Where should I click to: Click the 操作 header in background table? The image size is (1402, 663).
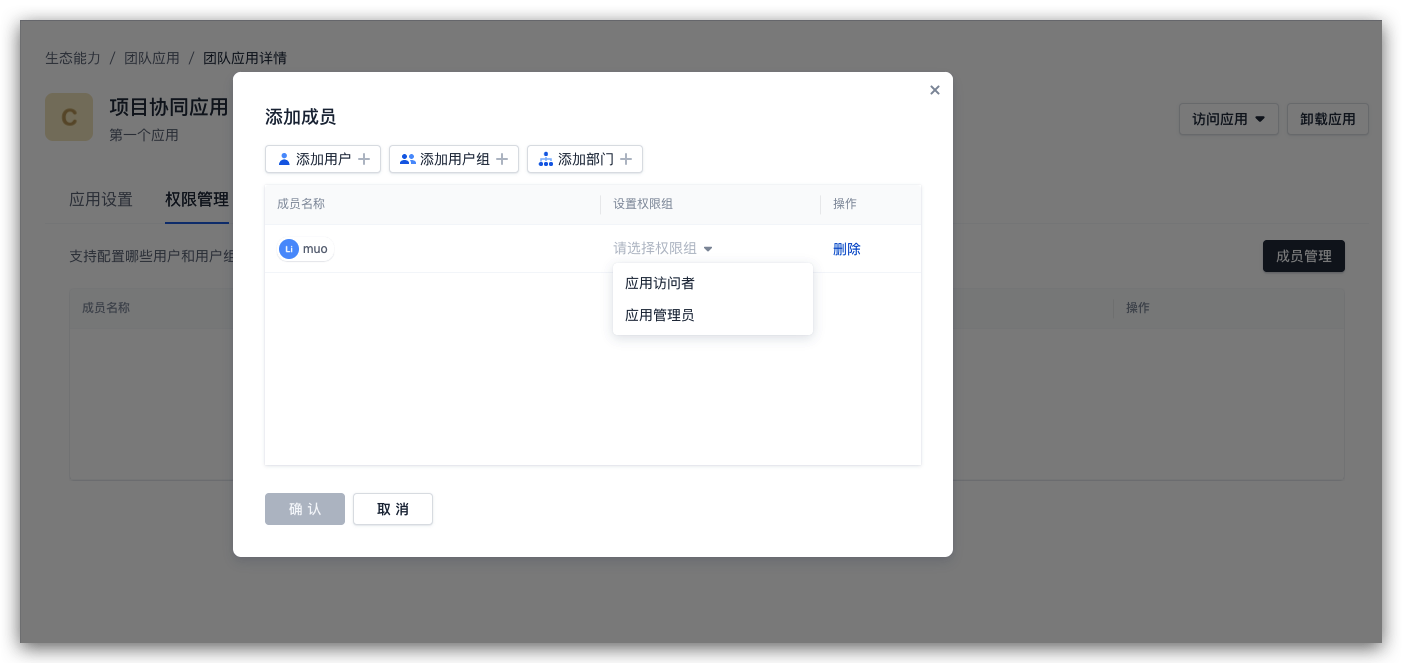coord(1138,308)
